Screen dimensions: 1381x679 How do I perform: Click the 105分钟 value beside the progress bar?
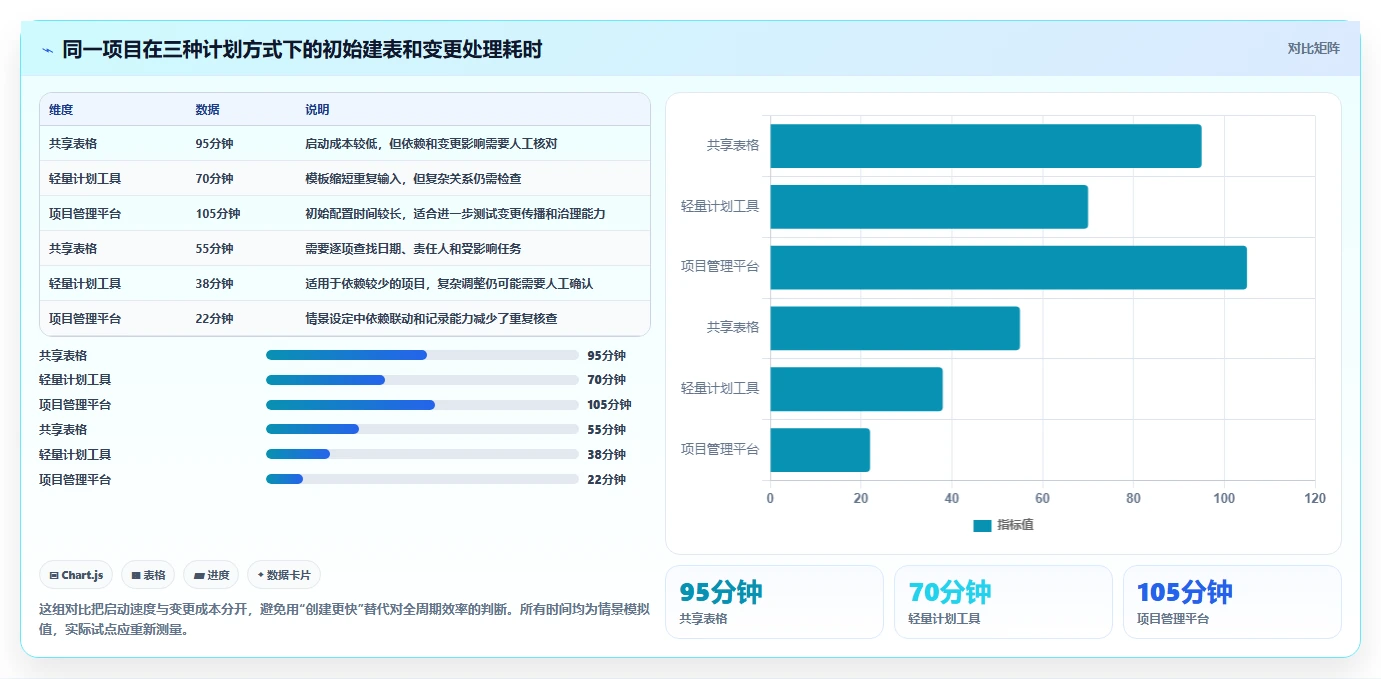[609, 405]
